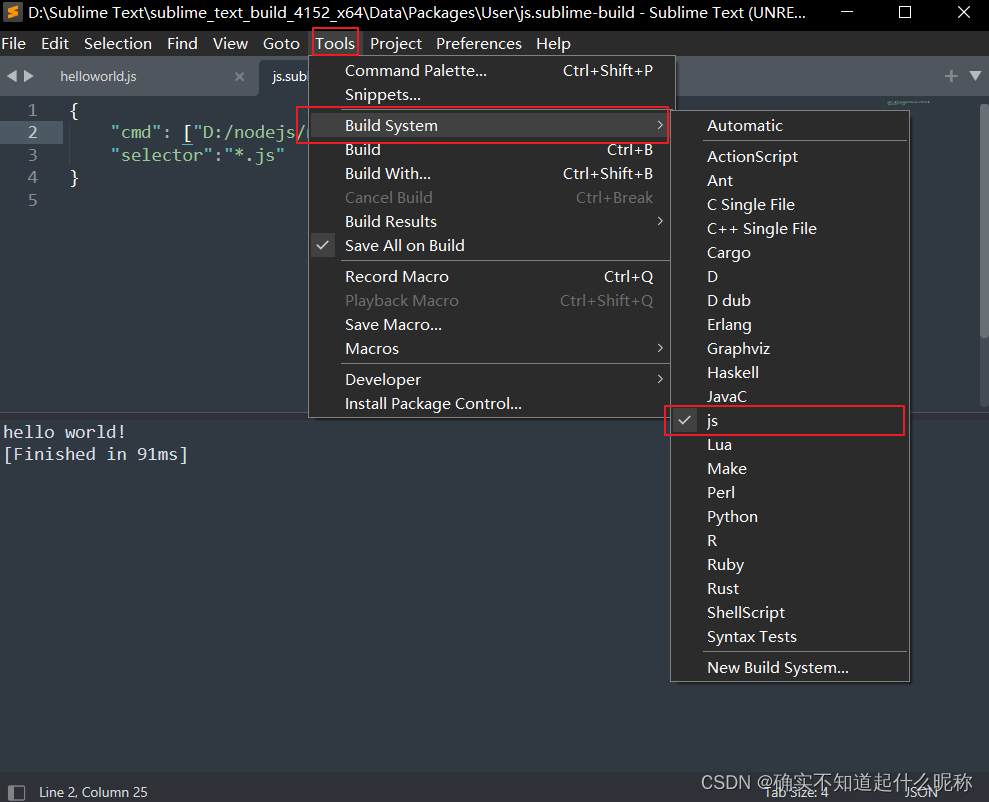Click the "selector" key in code

pyautogui.click(x=162, y=155)
